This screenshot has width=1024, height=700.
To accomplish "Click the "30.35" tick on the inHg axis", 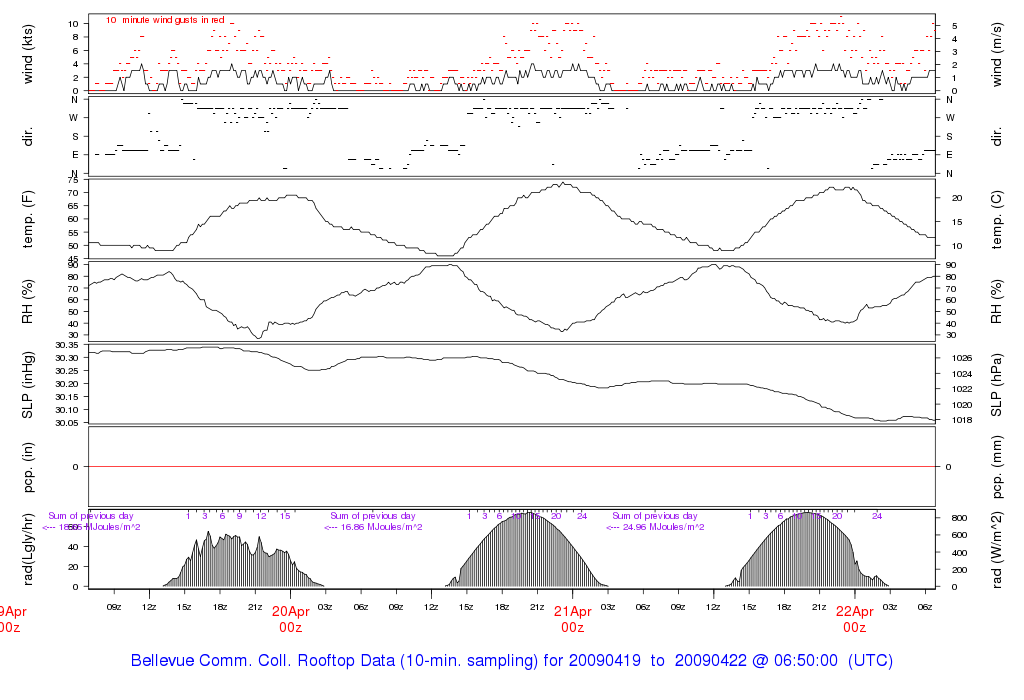I will pos(67,345).
